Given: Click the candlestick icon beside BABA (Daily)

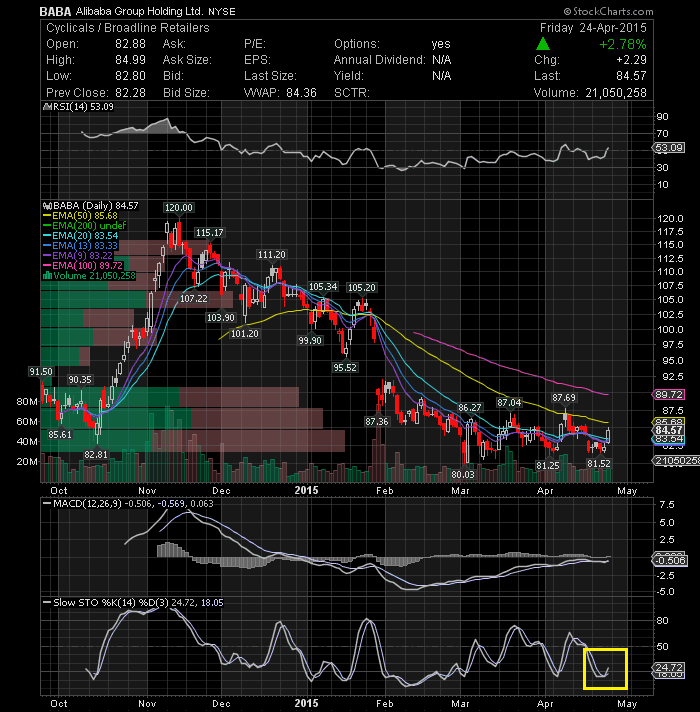Looking at the screenshot, I should (45, 206).
